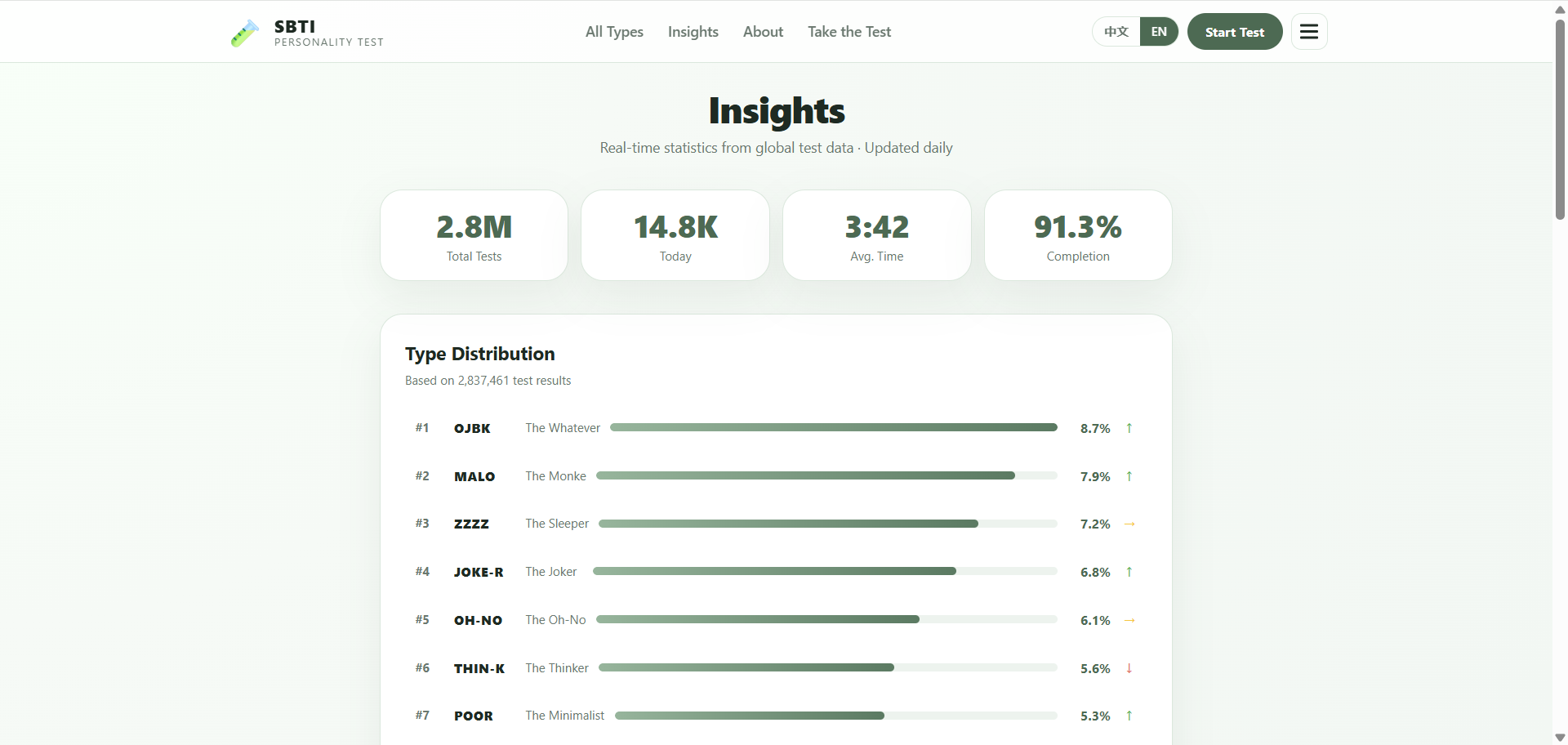Viewport: 1568px width, 745px height.
Task: Click the up trend arrow for OJBK
Action: [x=1129, y=428]
